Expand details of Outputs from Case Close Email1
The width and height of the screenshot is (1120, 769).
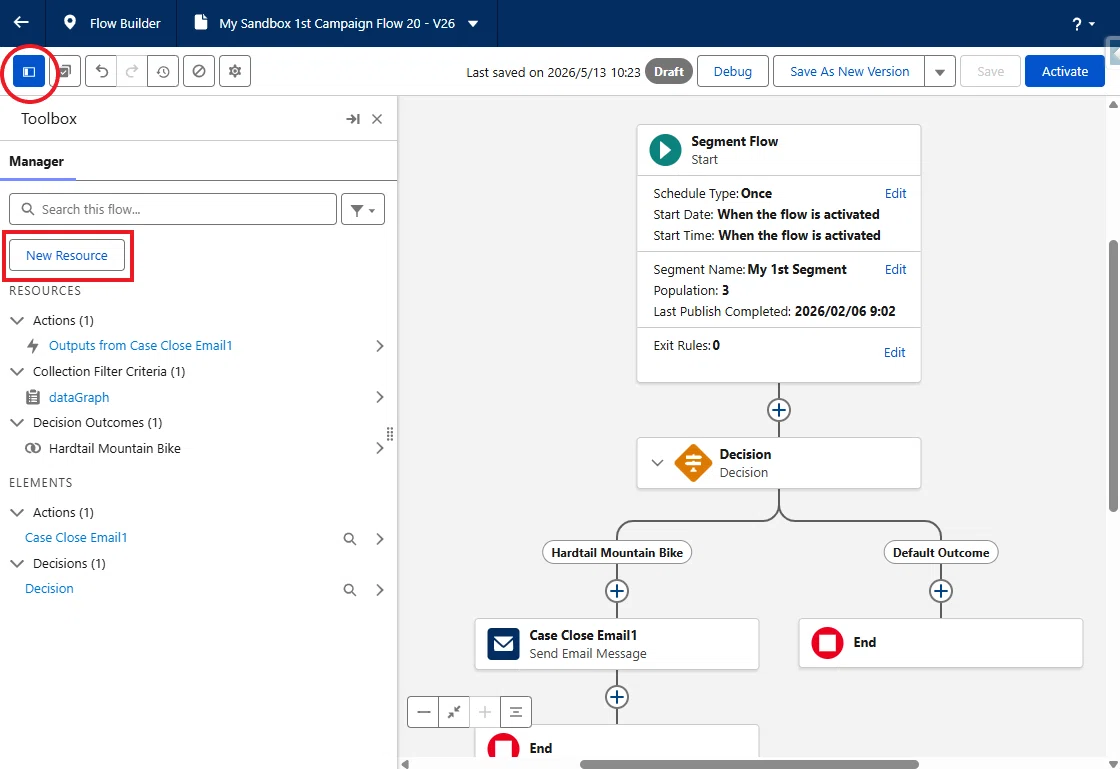(380, 346)
